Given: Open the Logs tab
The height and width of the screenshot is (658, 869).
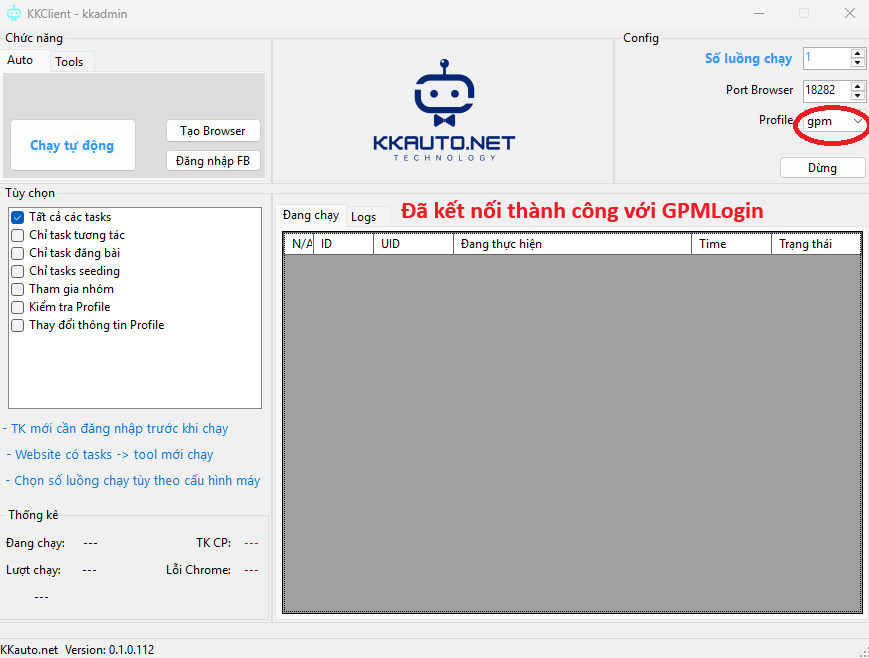Looking at the screenshot, I should point(364,217).
